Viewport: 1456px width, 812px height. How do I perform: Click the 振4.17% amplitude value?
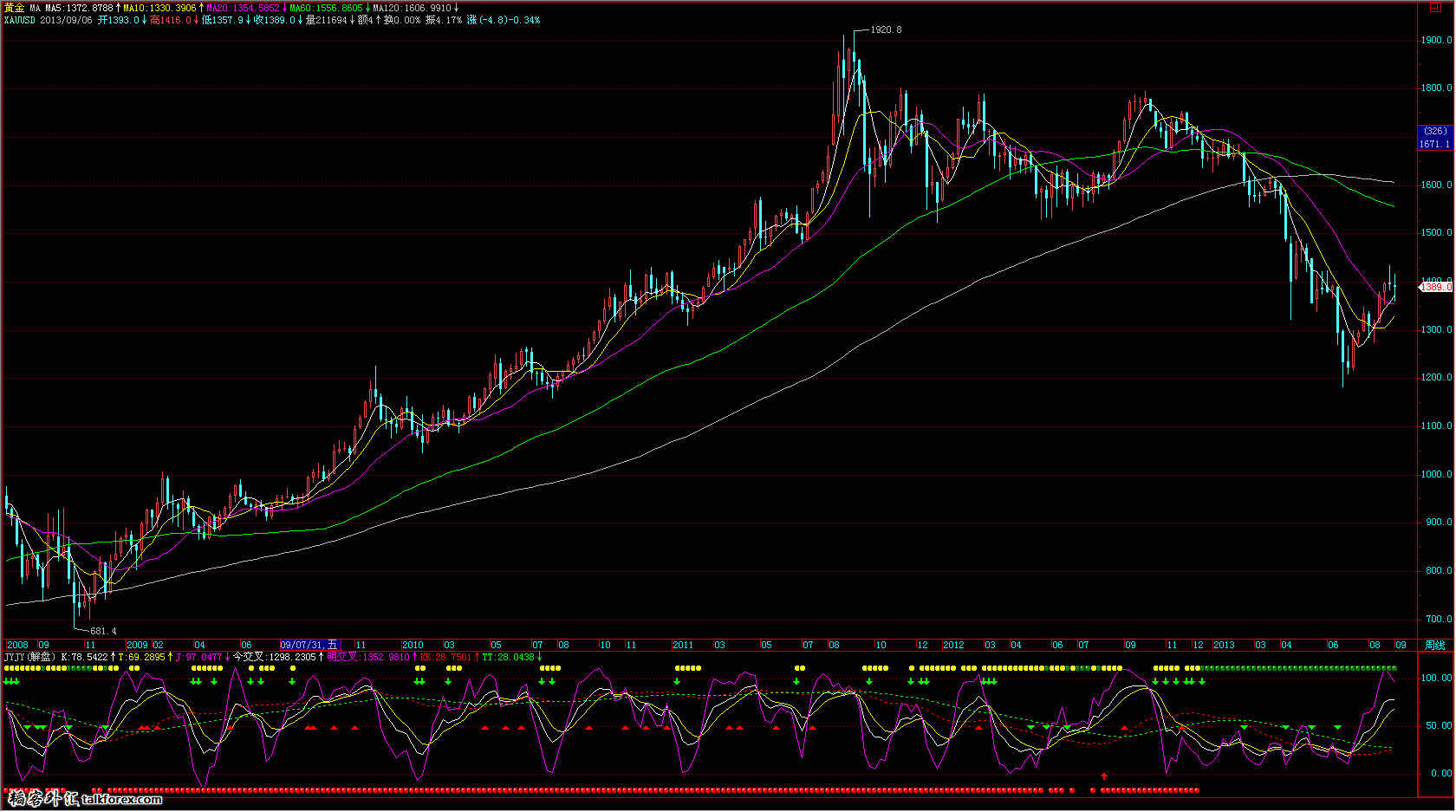click(x=444, y=20)
